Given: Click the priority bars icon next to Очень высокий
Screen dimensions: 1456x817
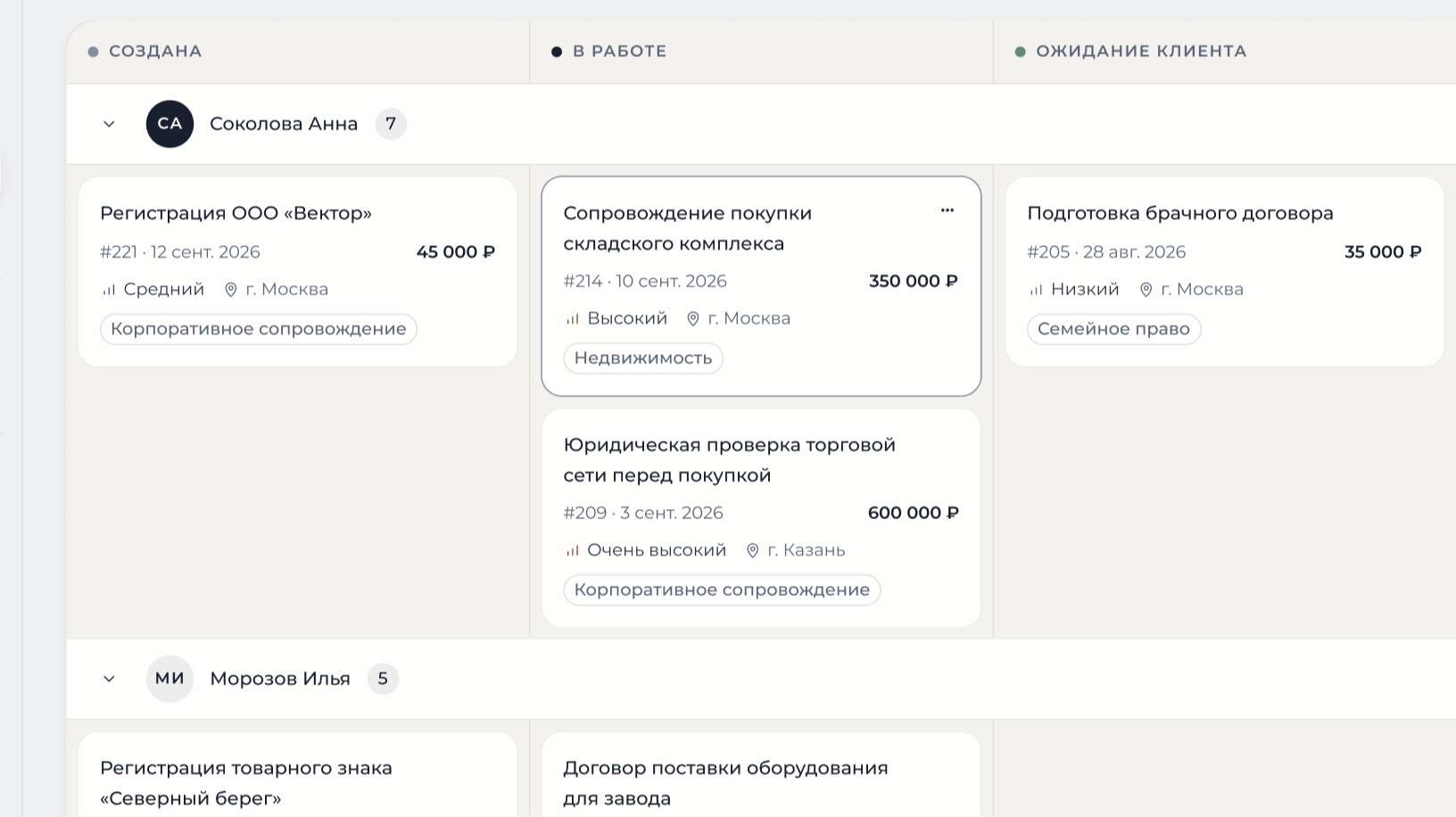Looking at the screenshot, I should pos(573,551).
